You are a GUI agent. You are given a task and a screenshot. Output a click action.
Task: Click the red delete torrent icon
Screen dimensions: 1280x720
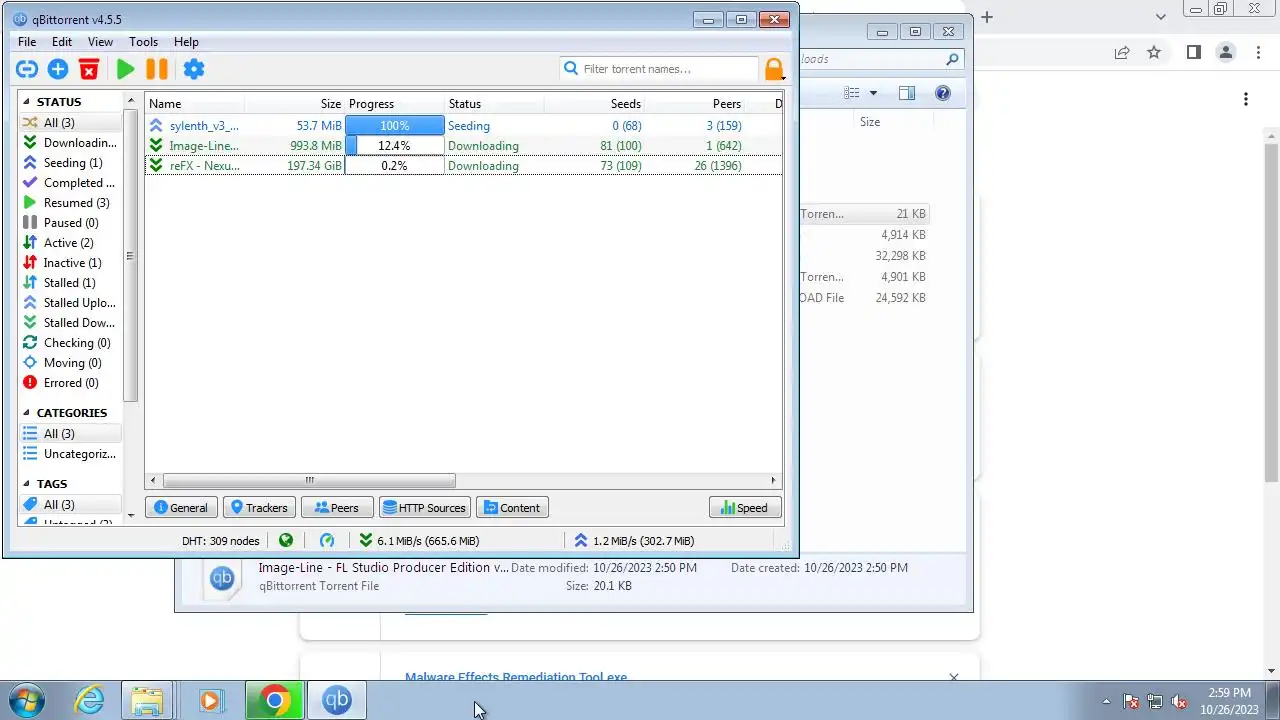pos(89,69)
